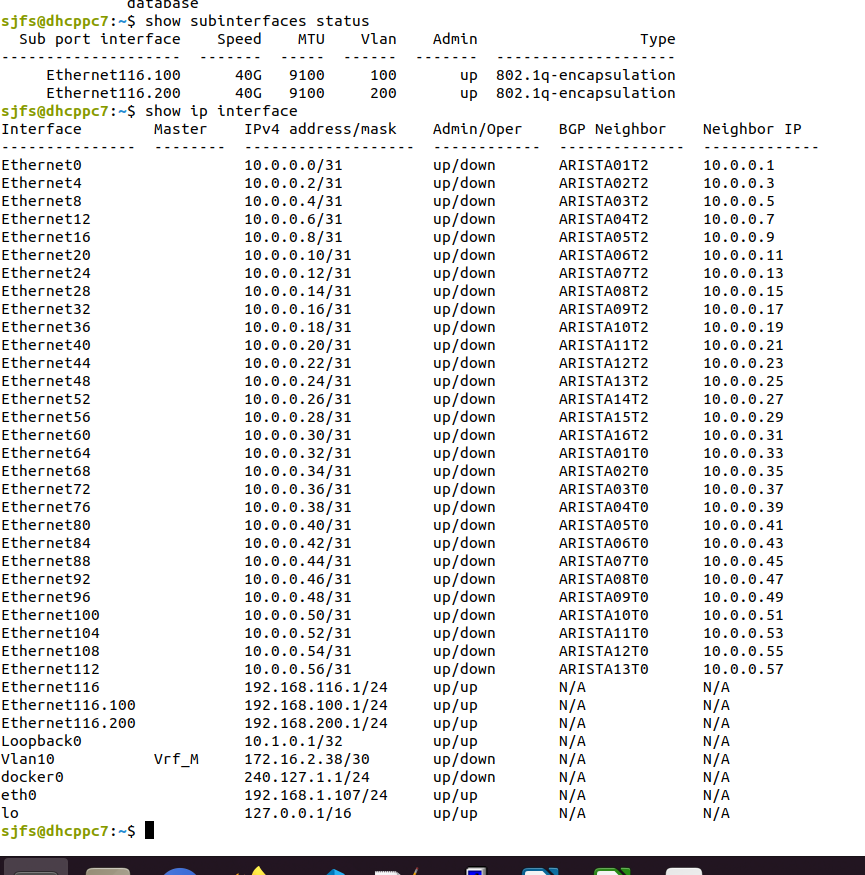This screenshot has width=865, height=875.
Task: Open LibreOffice Calc from the taskbar
Action: [610, 867]
